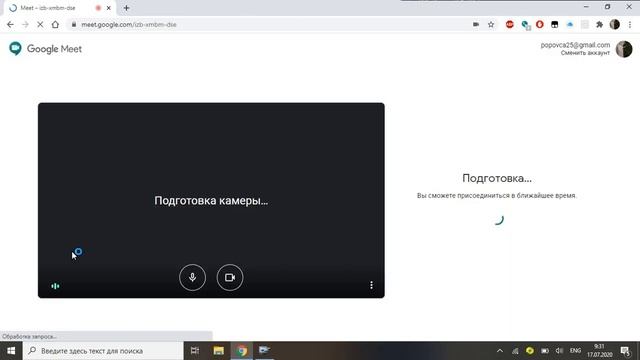640x360 pixels.
Task: Click the address bar URL
Action: (x=129, y=24)
